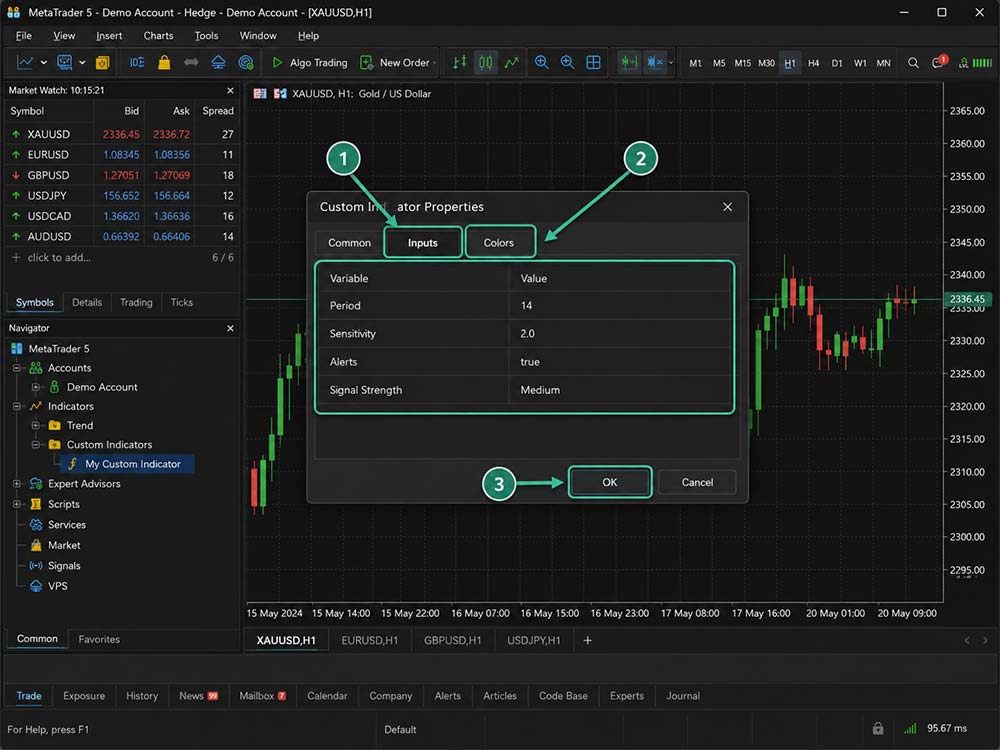The image size is (1000, 750).
Task: Toggle Algo Trading on
Action: (x=310, y=62)
